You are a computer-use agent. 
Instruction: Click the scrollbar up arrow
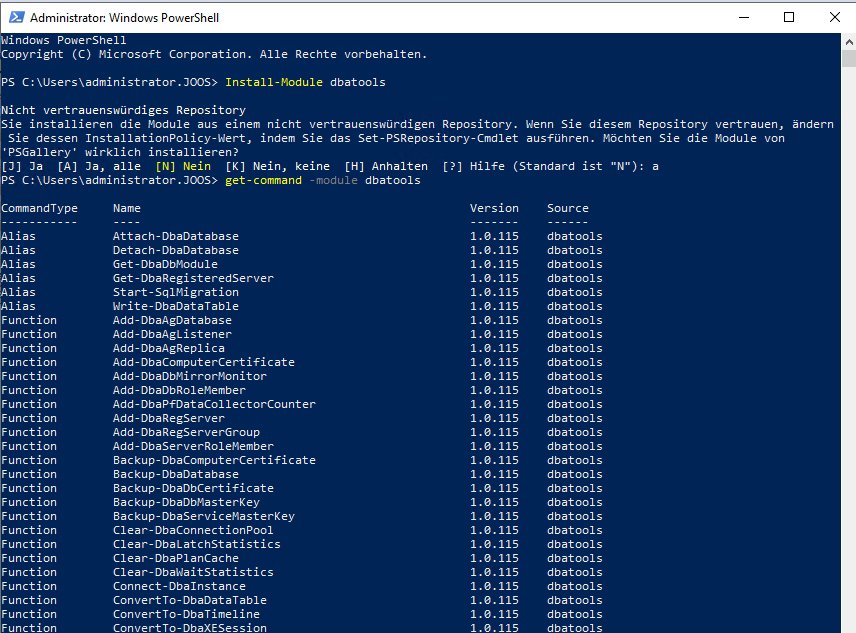pos(846,42)
